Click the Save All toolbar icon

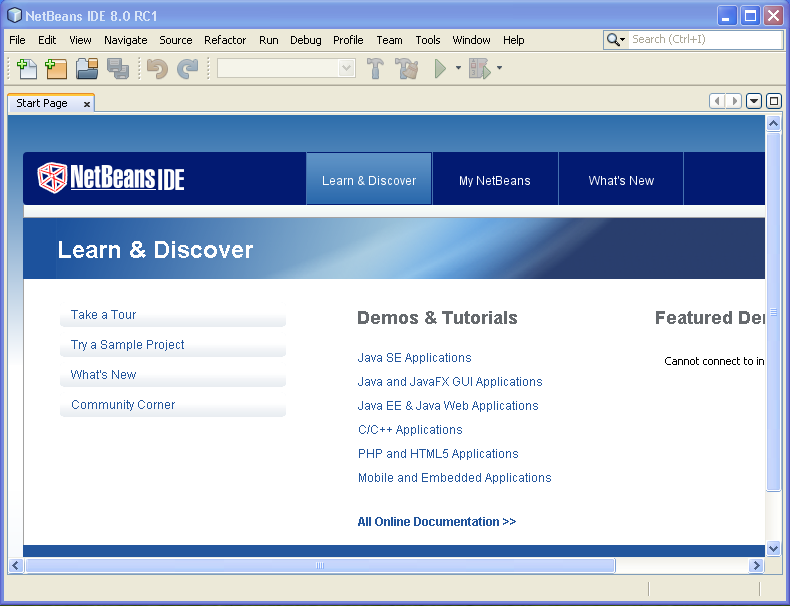[118, 69]
